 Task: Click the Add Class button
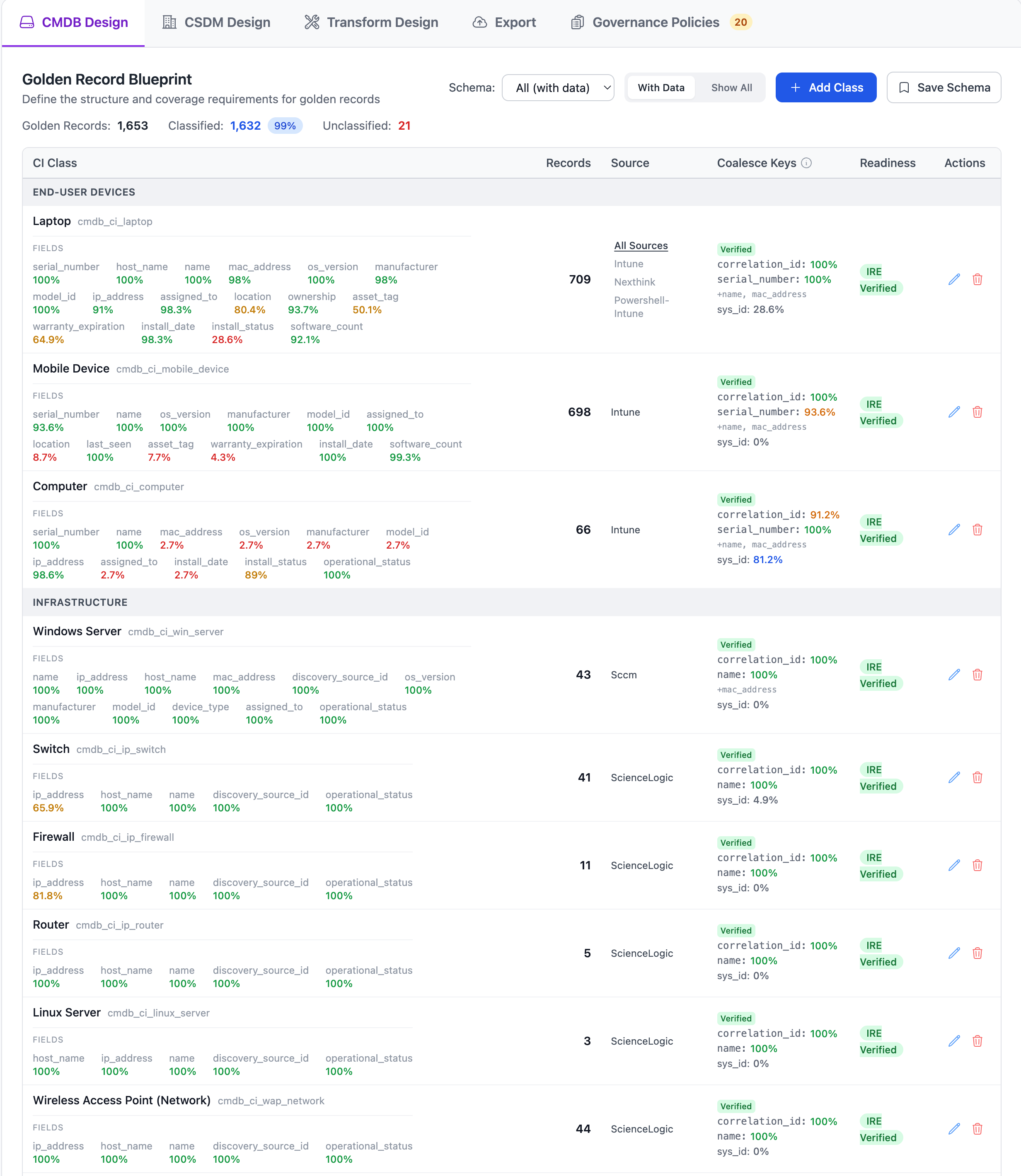(825, 87)
